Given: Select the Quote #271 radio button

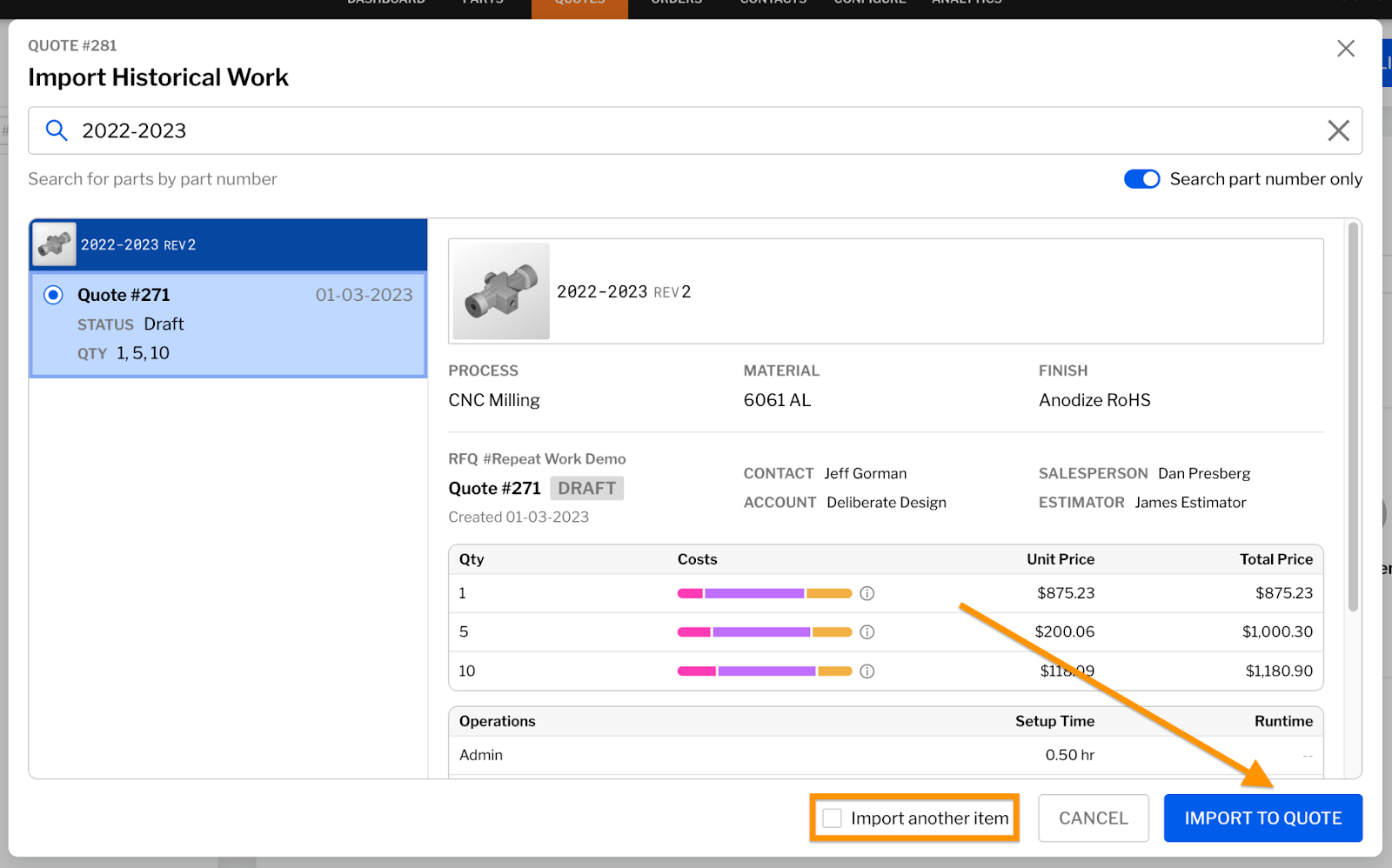Looking at the screenshot, I should pos(53,295).
